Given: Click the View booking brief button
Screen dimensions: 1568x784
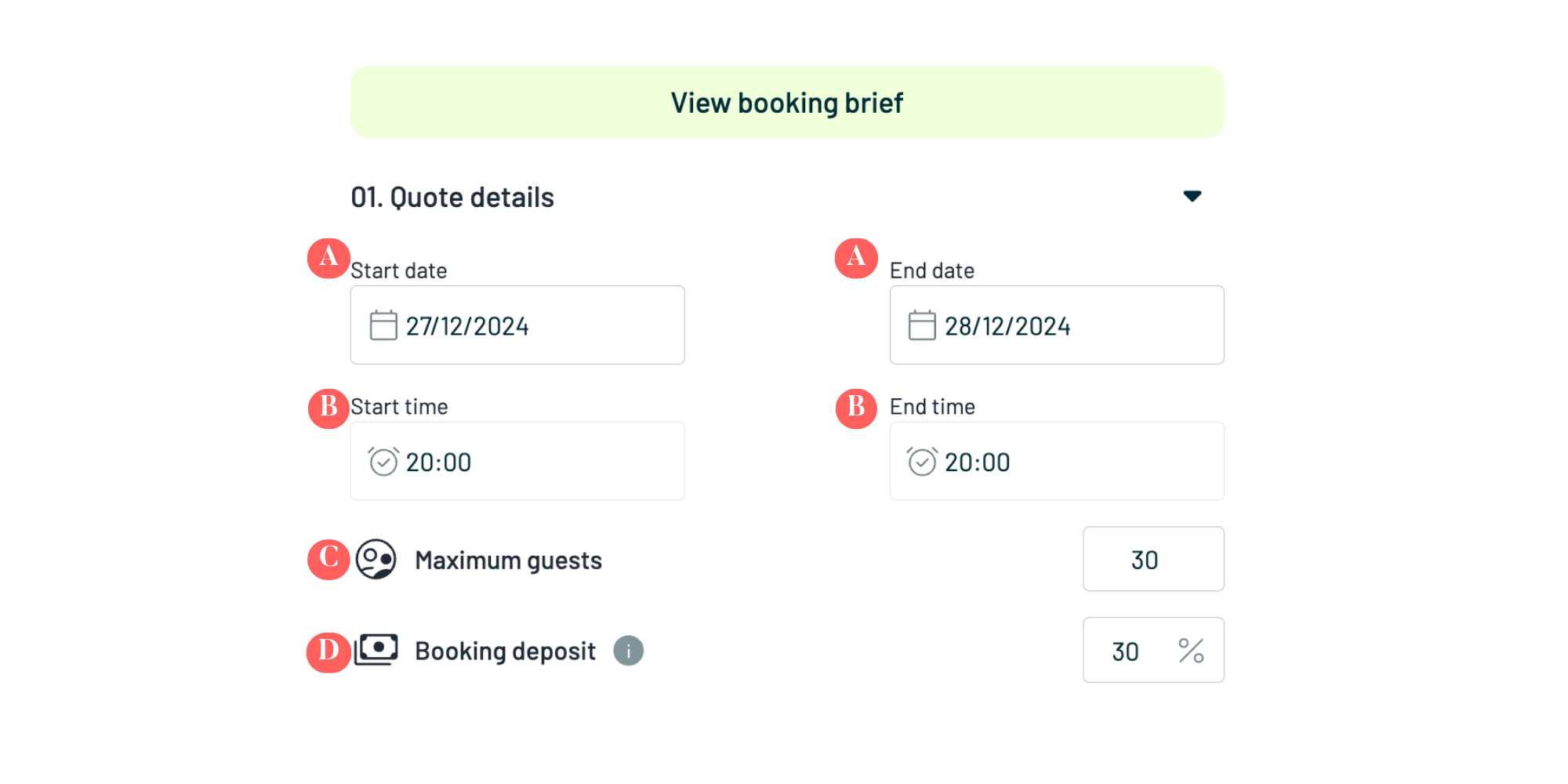Looking at the screenshot, I should (x=786, y=103).
